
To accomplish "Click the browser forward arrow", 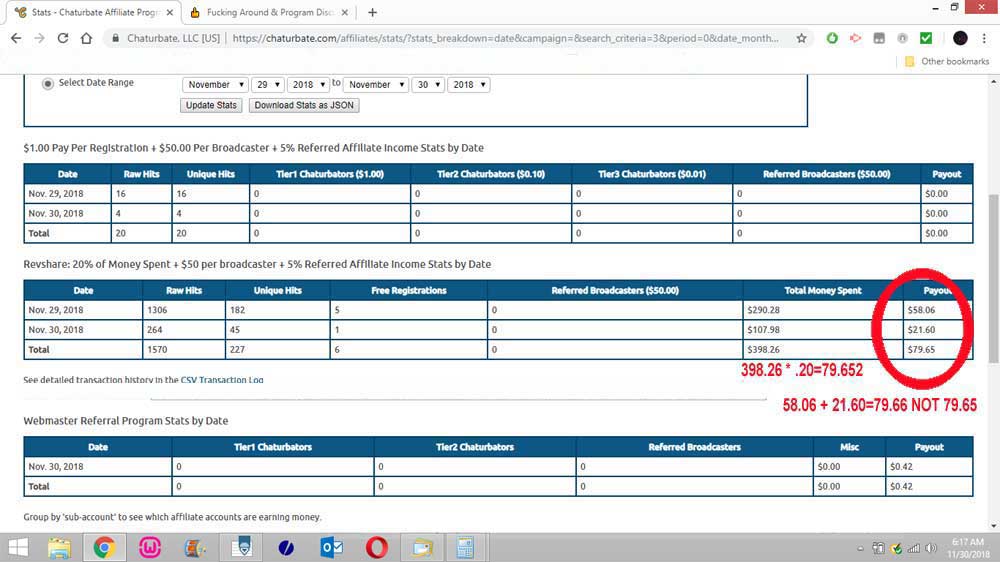I will click(x=40, y=38).
